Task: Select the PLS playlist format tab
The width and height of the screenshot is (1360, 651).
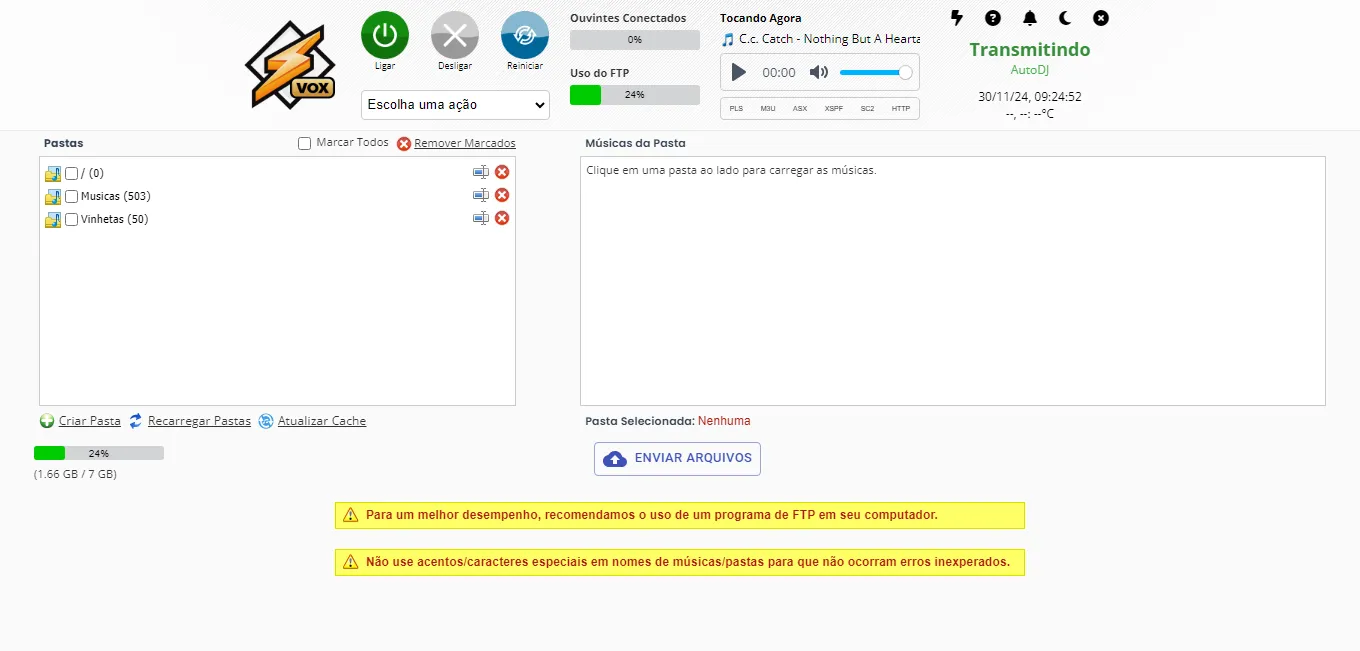Action: click(x=736, y=108)
